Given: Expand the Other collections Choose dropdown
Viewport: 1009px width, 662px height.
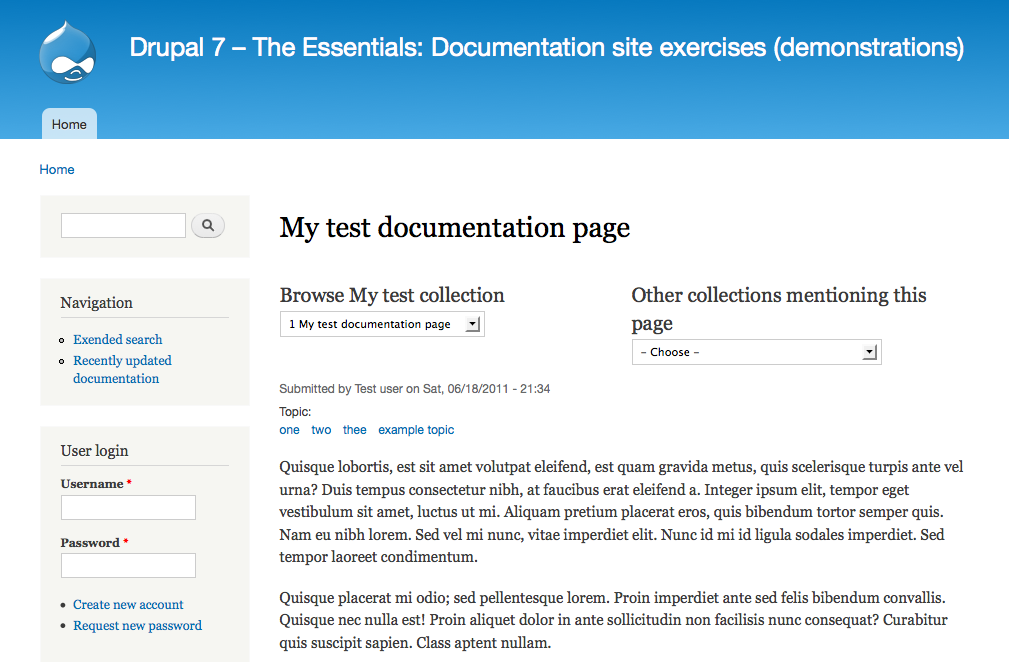Looking at the screenshot, I should [x=756, y=352].
